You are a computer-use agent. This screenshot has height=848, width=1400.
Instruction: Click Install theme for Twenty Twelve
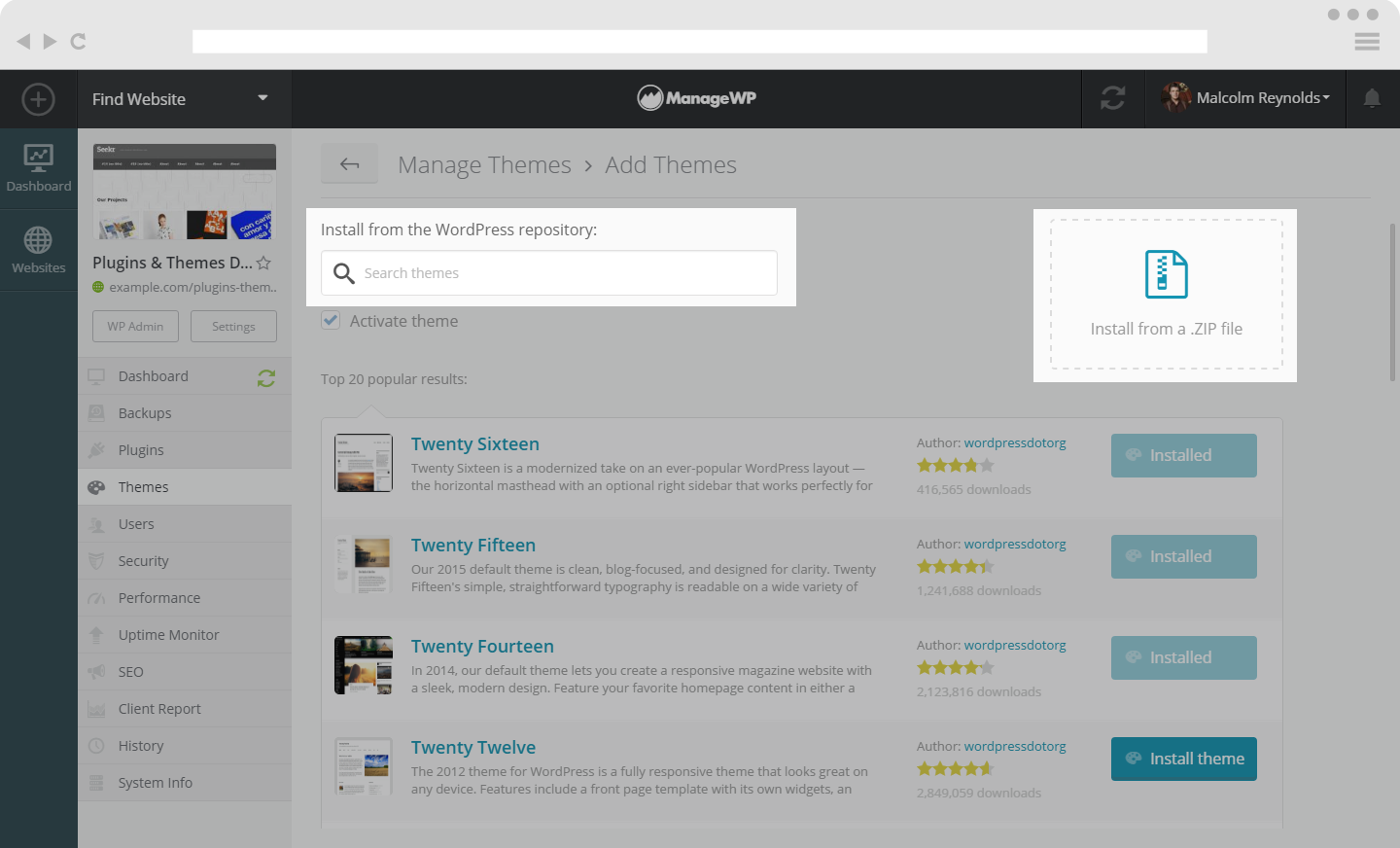pyautogui.click(x=1184, y=759)
